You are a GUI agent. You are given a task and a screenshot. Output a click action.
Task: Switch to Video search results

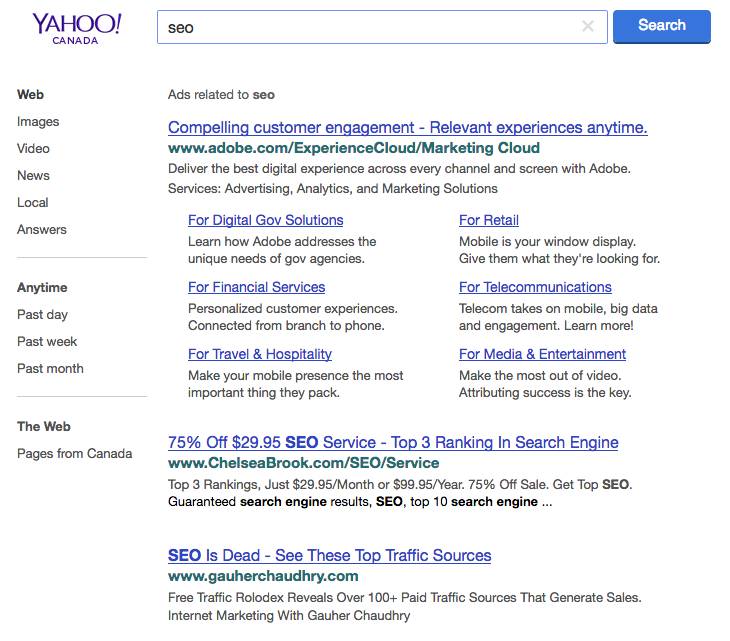click(x=33, y=149)
